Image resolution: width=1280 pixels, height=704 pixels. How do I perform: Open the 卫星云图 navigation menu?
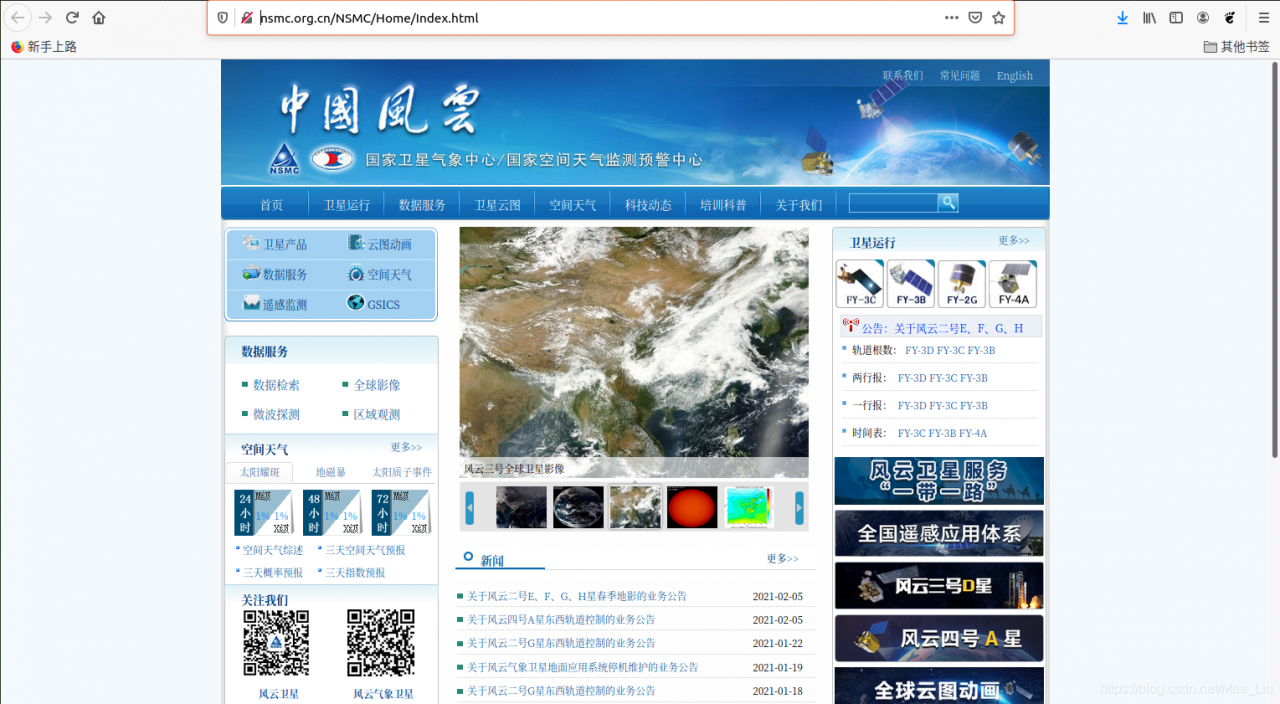[x=497, y=203]
